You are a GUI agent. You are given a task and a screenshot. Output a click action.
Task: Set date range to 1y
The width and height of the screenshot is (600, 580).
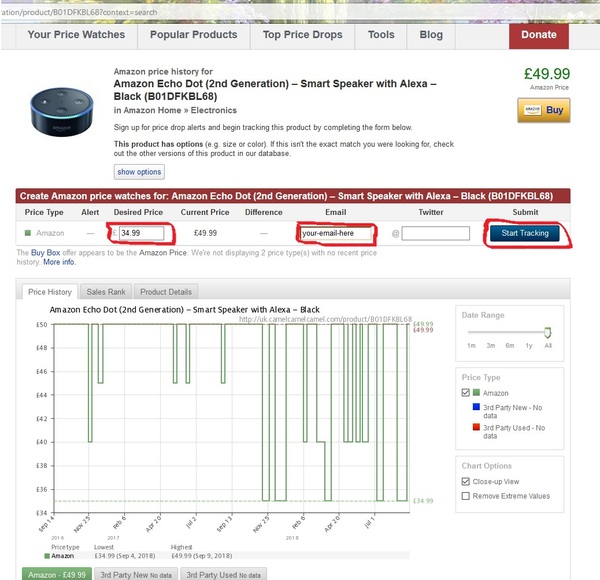point(529,345)
